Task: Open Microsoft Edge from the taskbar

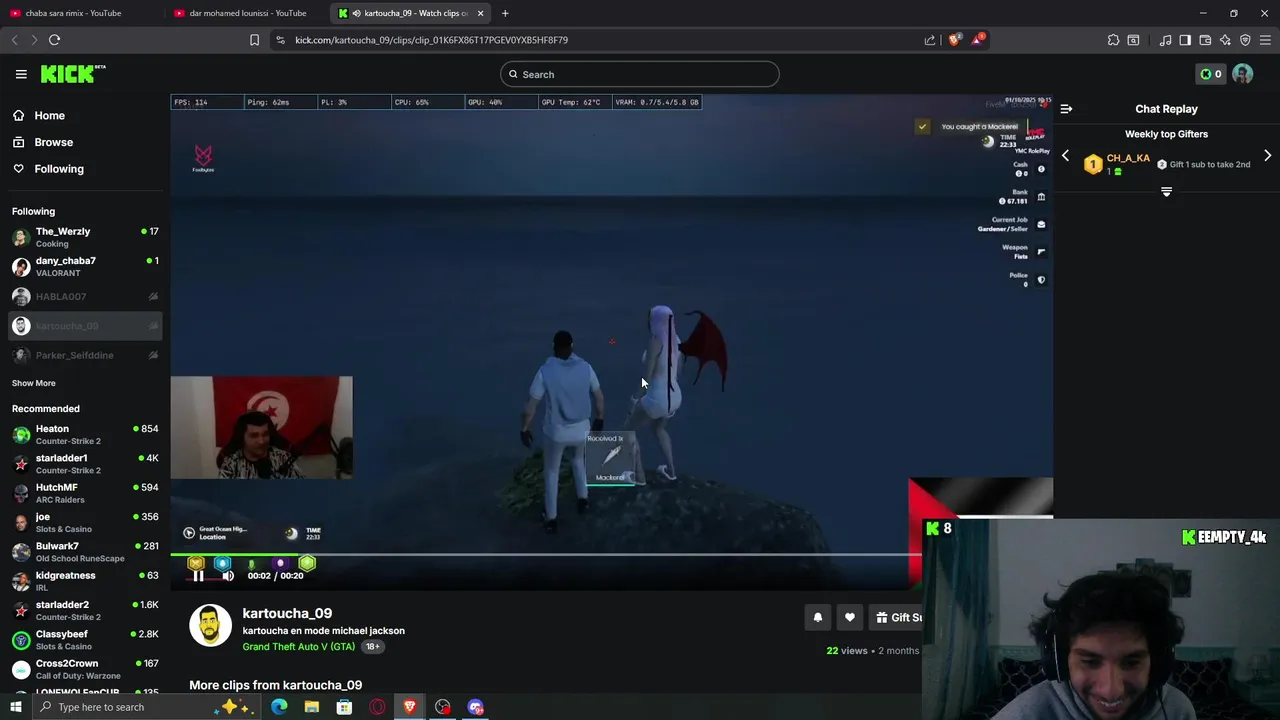Action: pos(279,707)
